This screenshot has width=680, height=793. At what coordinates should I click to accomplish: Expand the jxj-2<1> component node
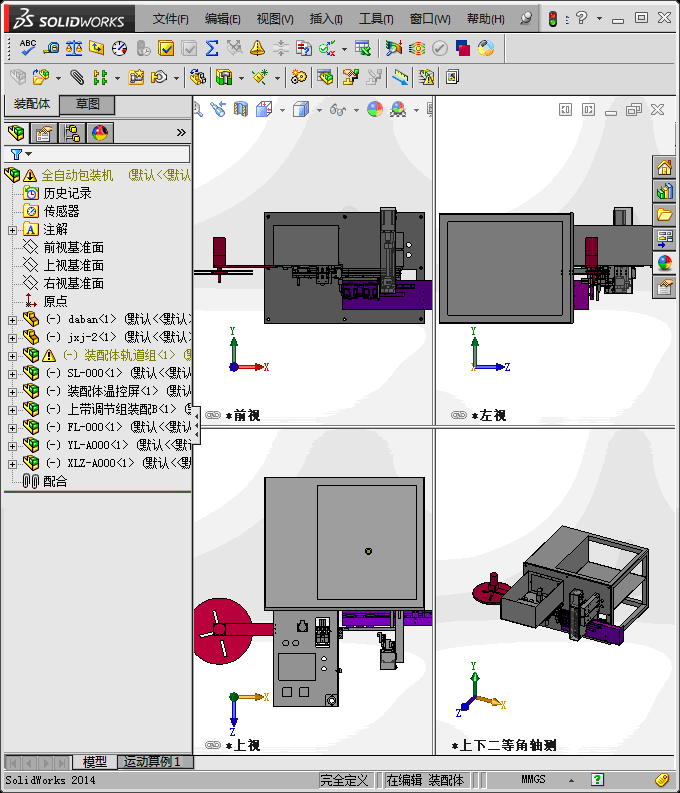pos(12,338)
